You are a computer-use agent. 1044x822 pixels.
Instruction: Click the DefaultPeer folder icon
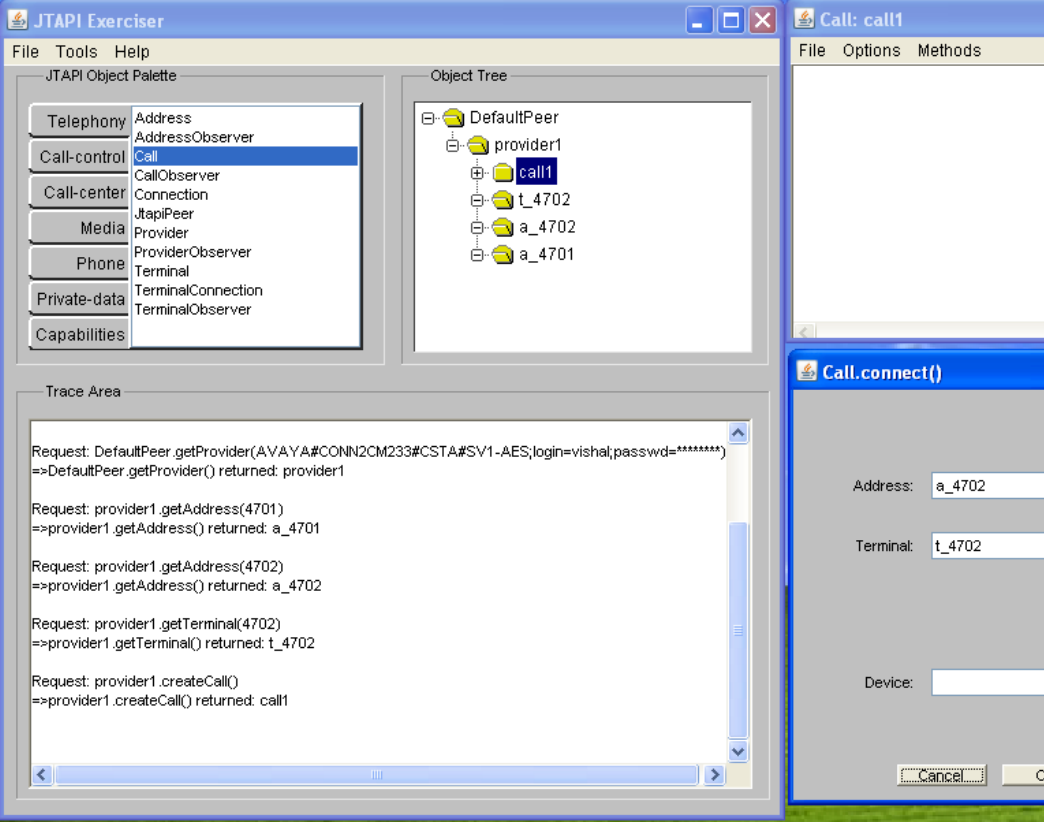tap(453, 118)
